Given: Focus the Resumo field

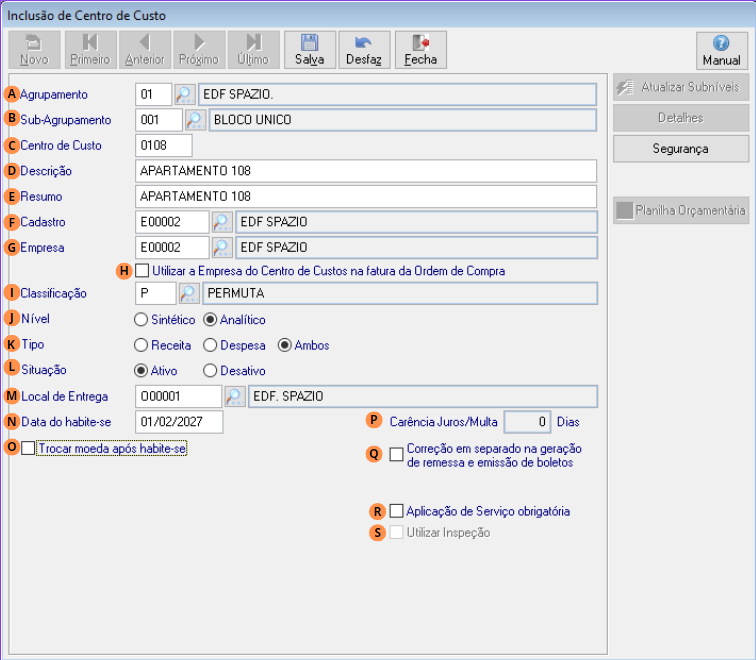Looking at the screenshot, I should point(366,197).
